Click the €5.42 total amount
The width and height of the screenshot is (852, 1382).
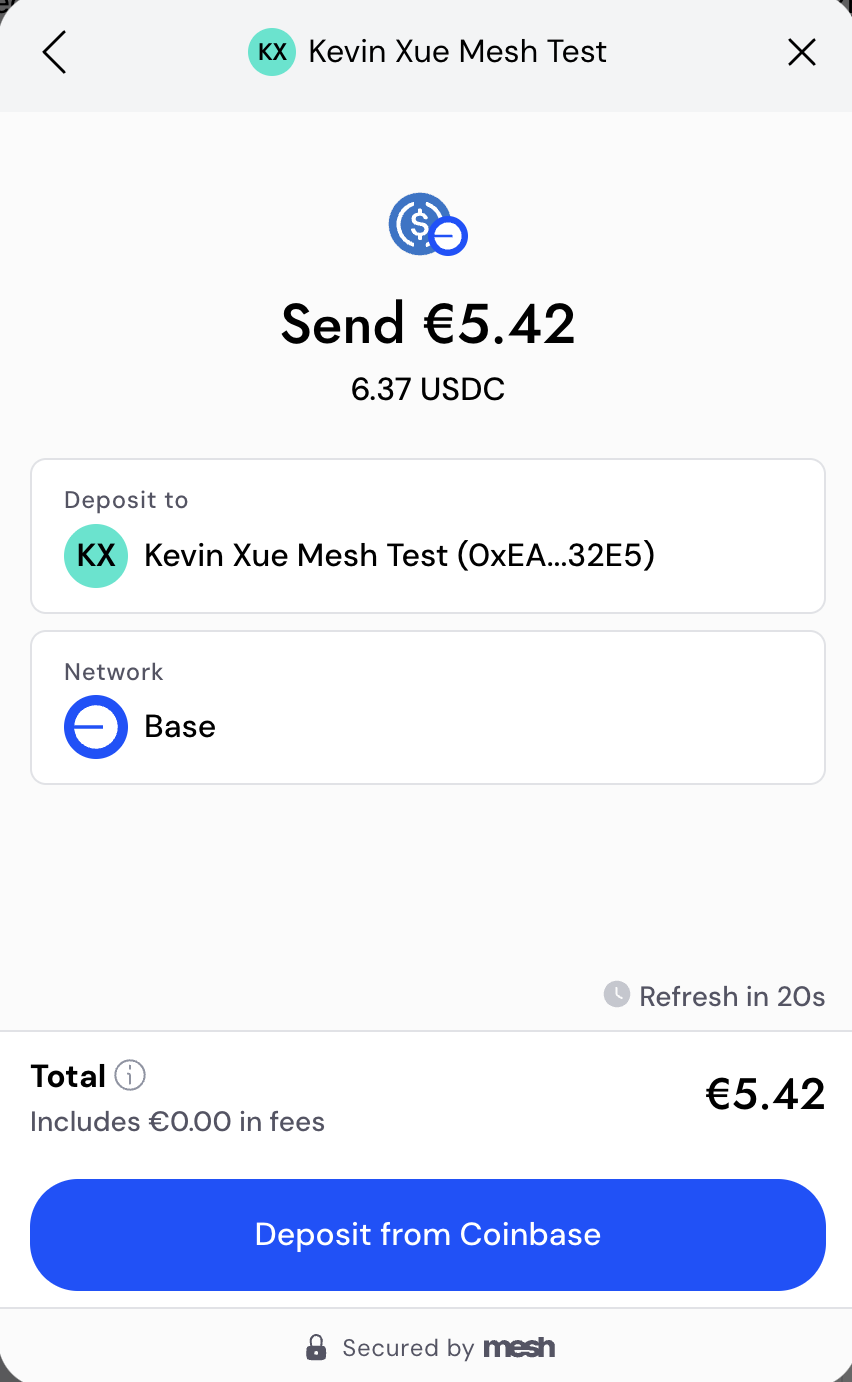point(765,1093)
